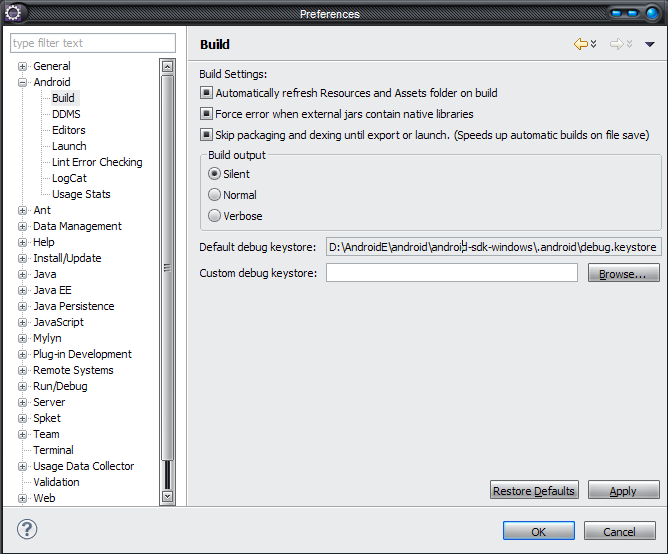The height and width of the screenshot is (554, 668).
Task: Click the Apply button
Action: (x=623, y=490)
